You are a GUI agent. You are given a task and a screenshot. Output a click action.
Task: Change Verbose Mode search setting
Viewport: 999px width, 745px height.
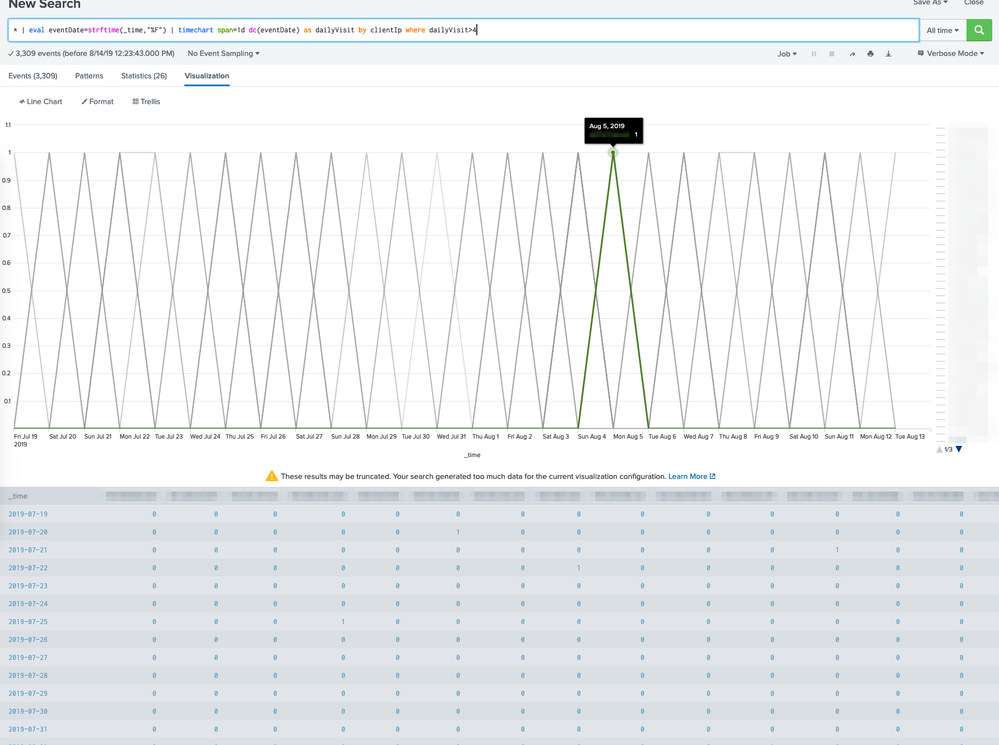[x=950, y=54]
